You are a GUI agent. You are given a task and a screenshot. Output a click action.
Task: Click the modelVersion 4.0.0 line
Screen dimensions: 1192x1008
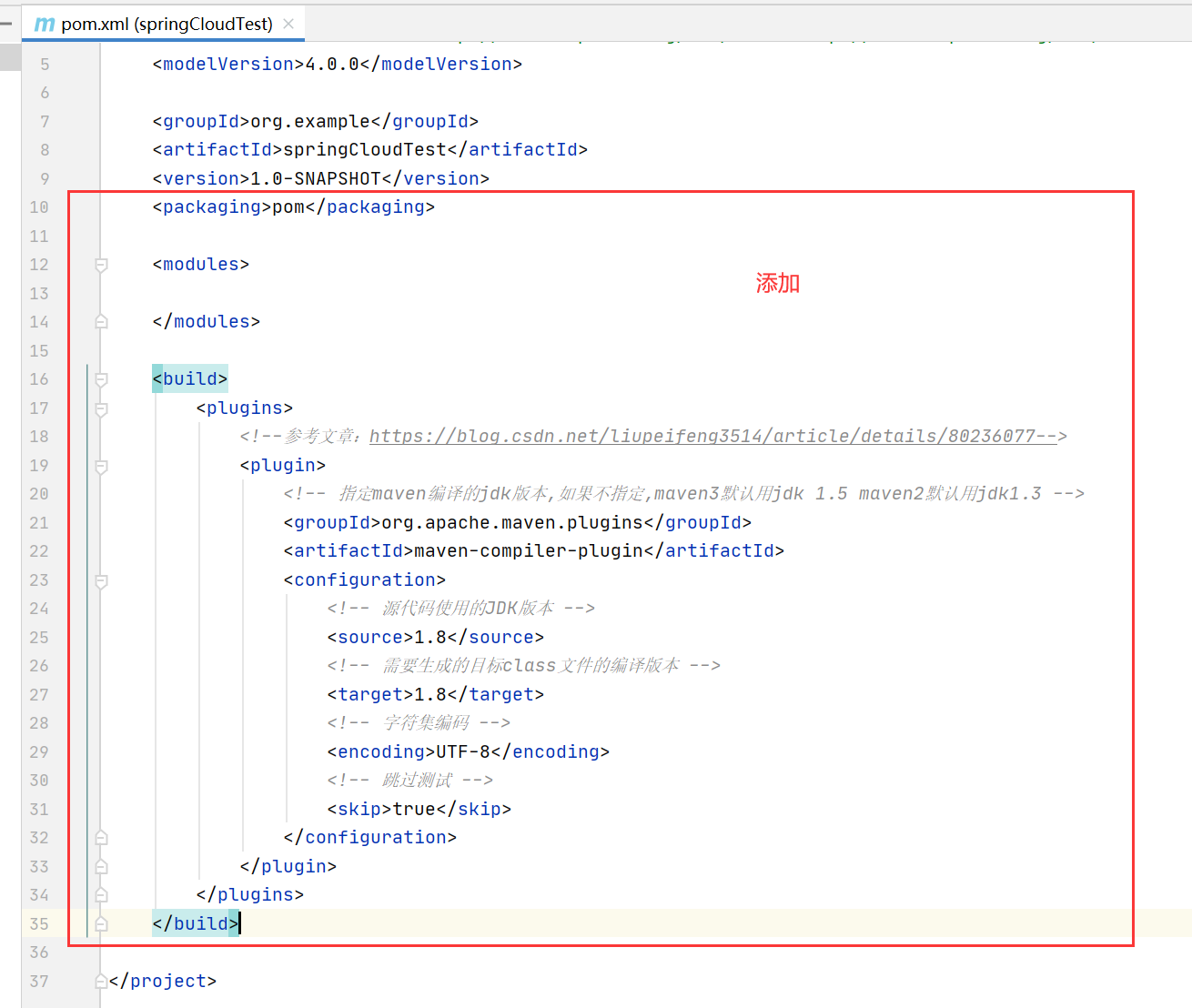pyautogui.click(x=338, y=65)
